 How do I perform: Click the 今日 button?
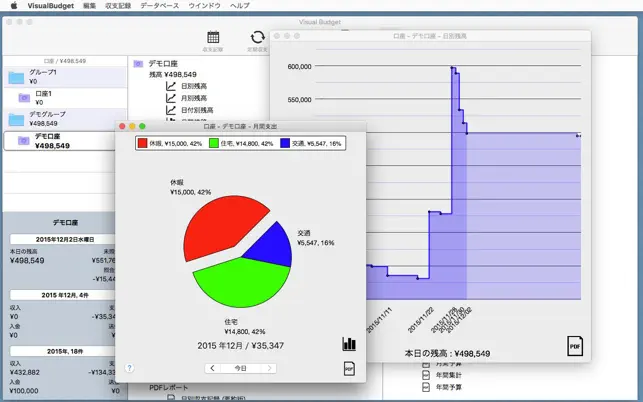[x=240, y=368]
